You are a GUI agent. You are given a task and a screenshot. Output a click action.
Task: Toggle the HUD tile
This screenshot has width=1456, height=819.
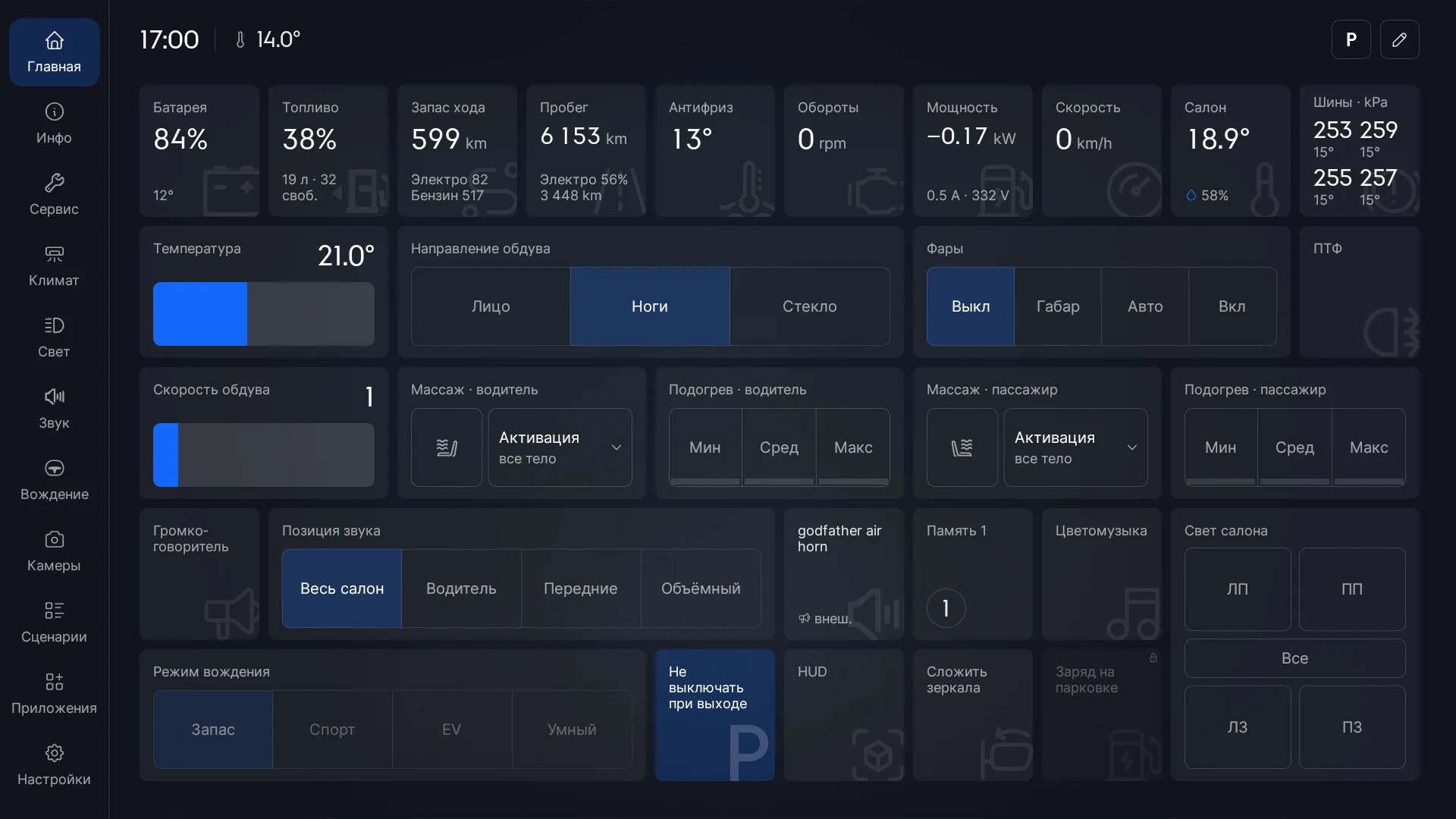843,715
